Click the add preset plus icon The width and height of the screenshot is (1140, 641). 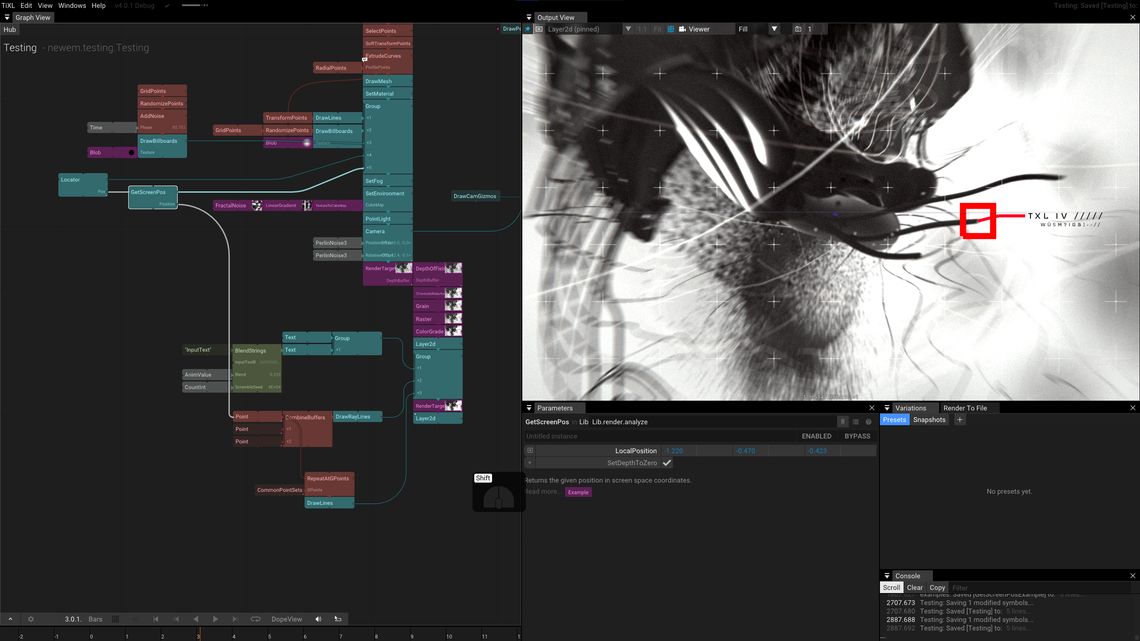(960, 419)
